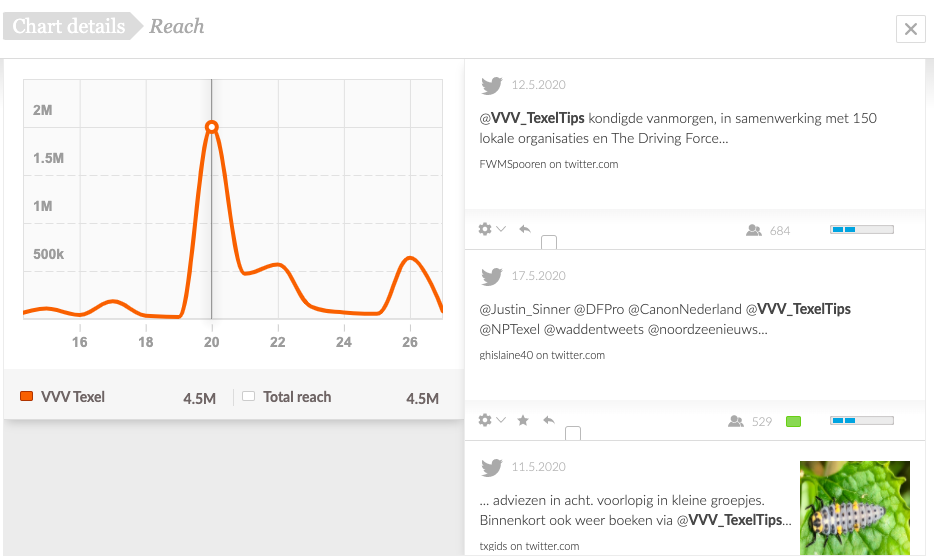Click the reply arrow on the FWMSpooren tweet

tap(525, 229)
